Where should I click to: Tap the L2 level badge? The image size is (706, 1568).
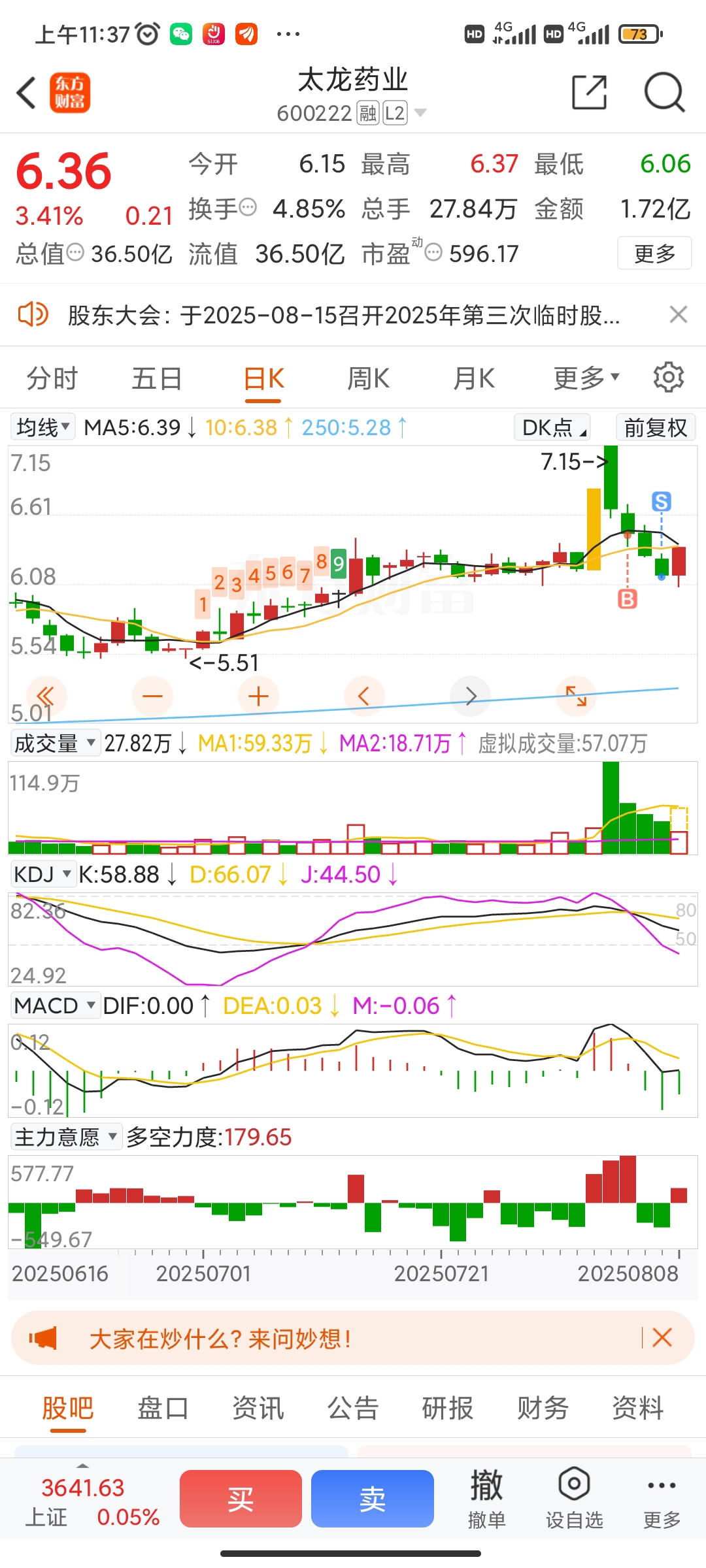395,113
